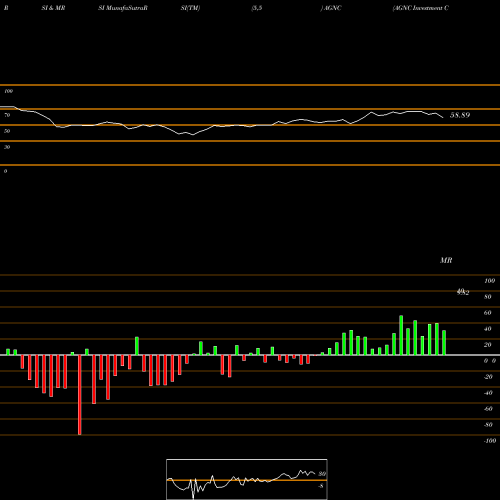The height and width of the screenshot is (500, 500).
Task: Click the MR axis label -40
Action: click(x=488, y=393)
